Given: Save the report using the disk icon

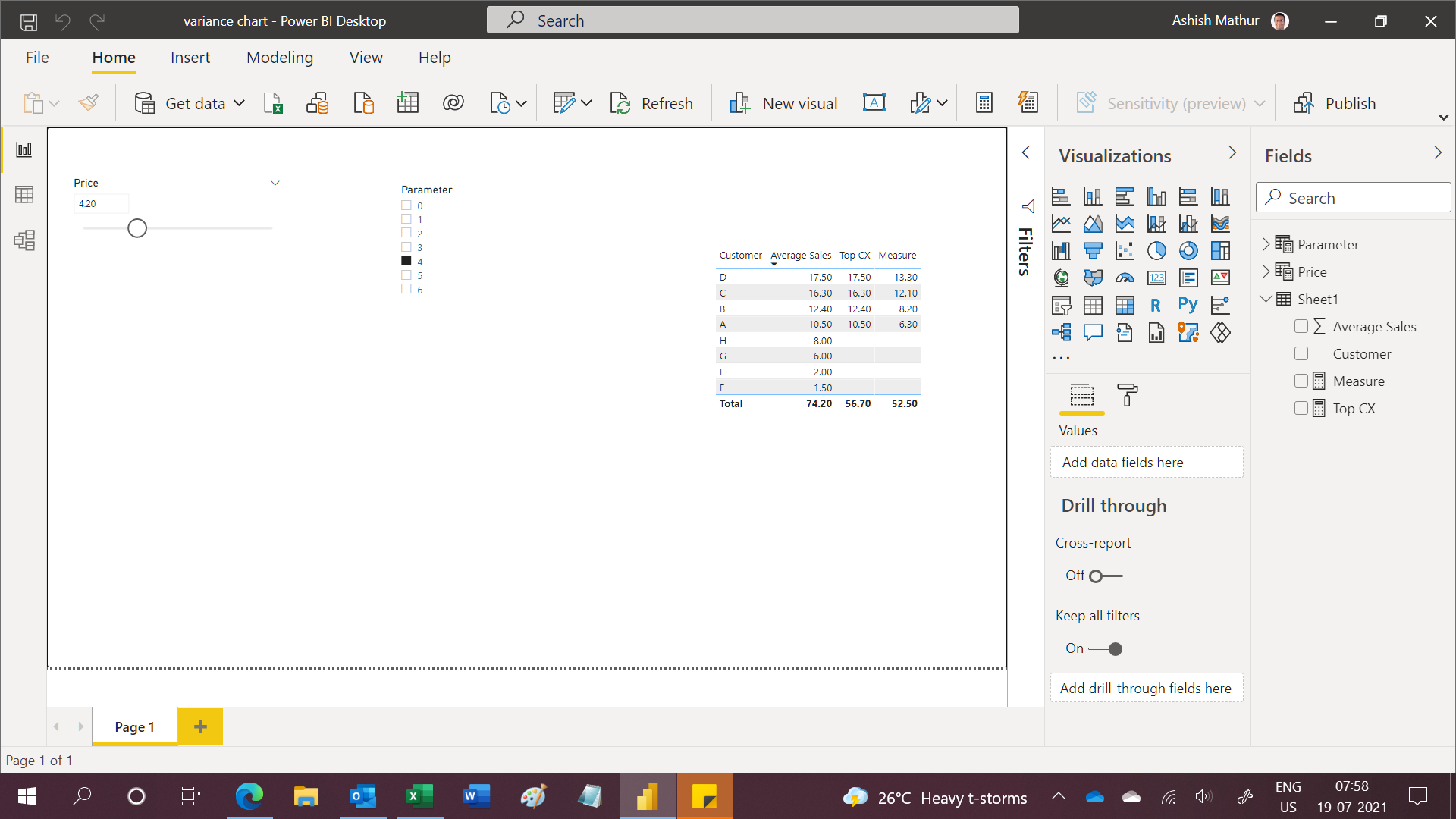Looking at the screenshot, I should (x=29, y=21).
